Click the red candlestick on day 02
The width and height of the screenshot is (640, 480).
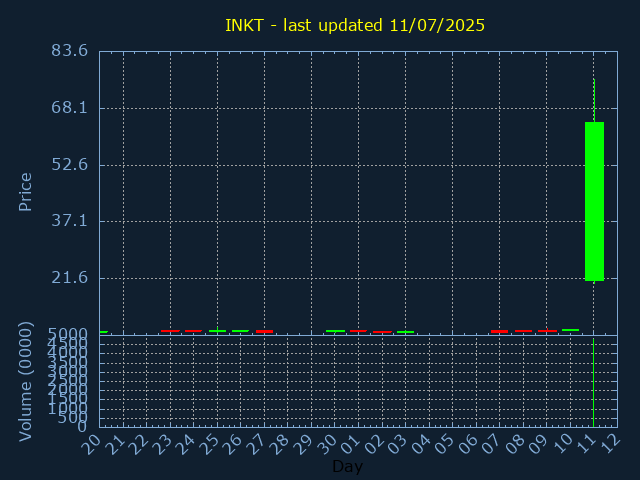pyautogui.click(x=382, y=332)
